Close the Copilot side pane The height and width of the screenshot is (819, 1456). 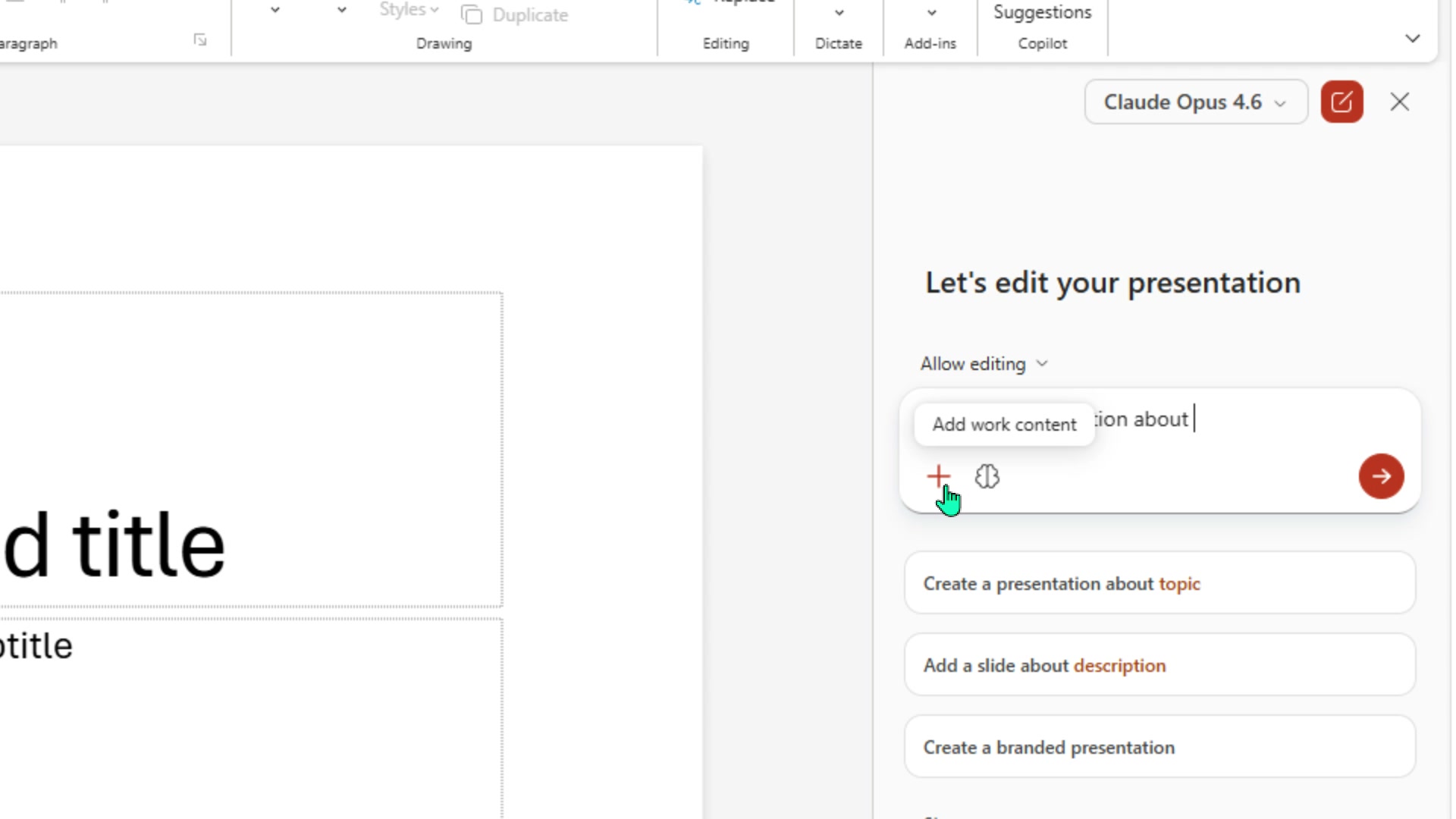(1400, 102)
